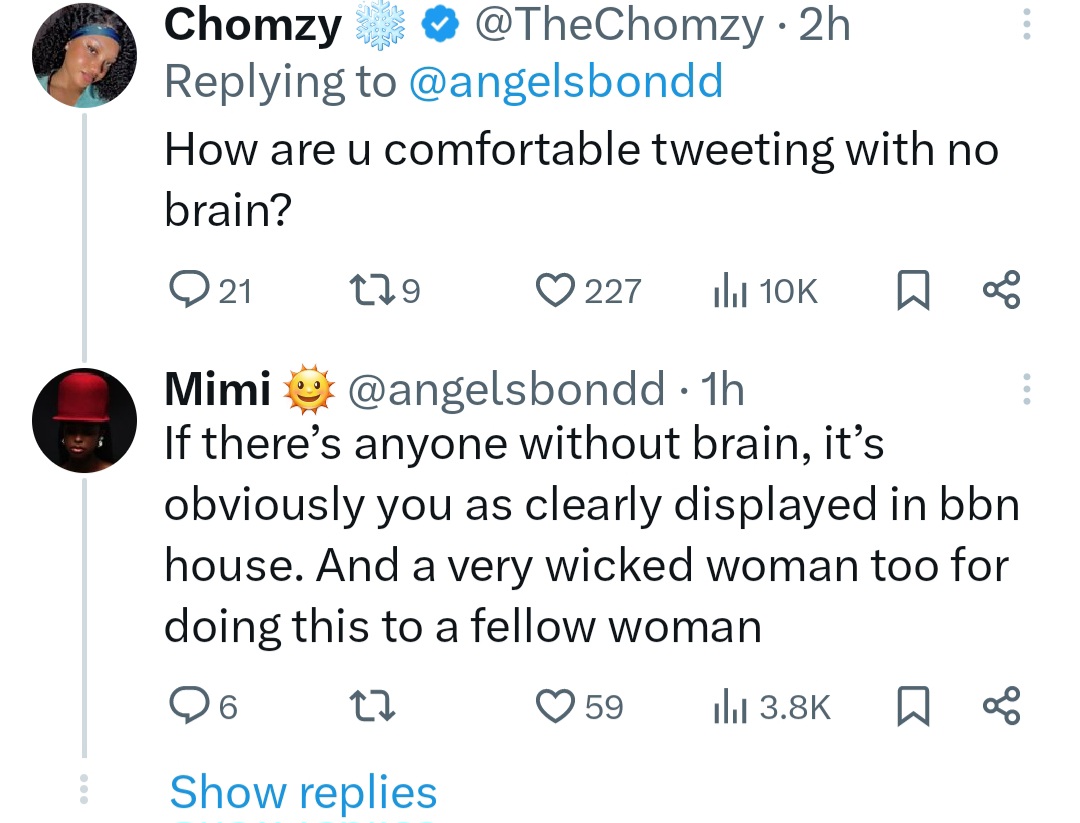Open more options on Chomzy's tweet
The width and height of the screenshot is (1080, 823).
pos(1025,26)
